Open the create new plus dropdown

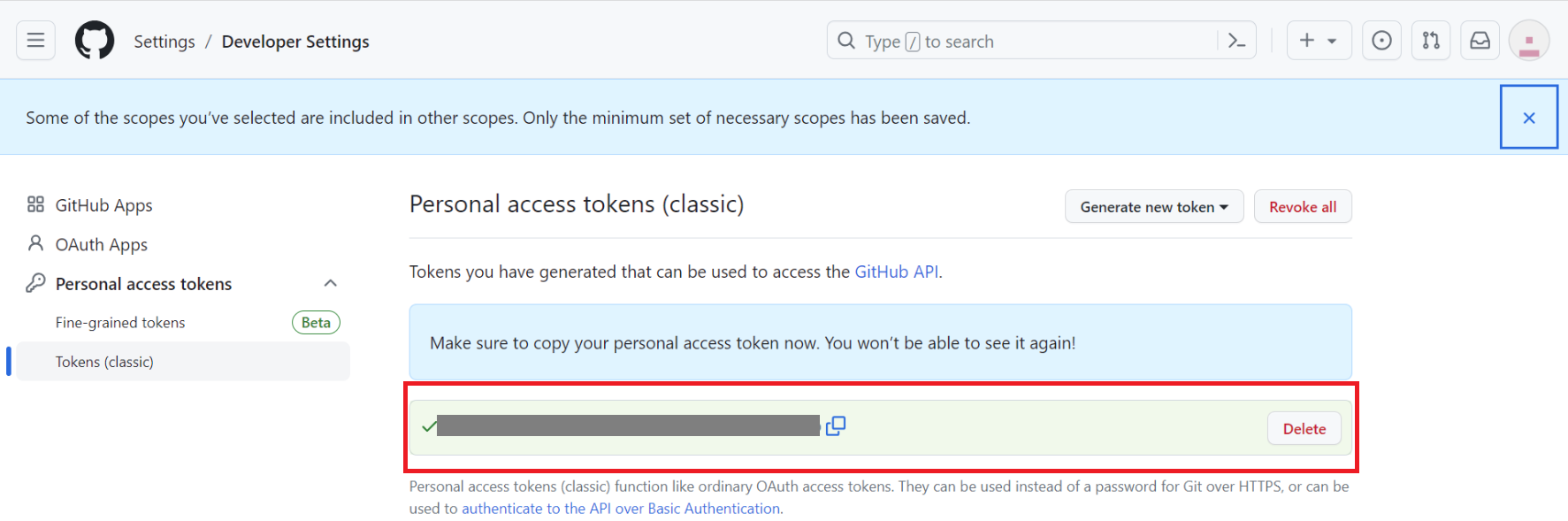pyautogui.click(x=1318, y=41)
